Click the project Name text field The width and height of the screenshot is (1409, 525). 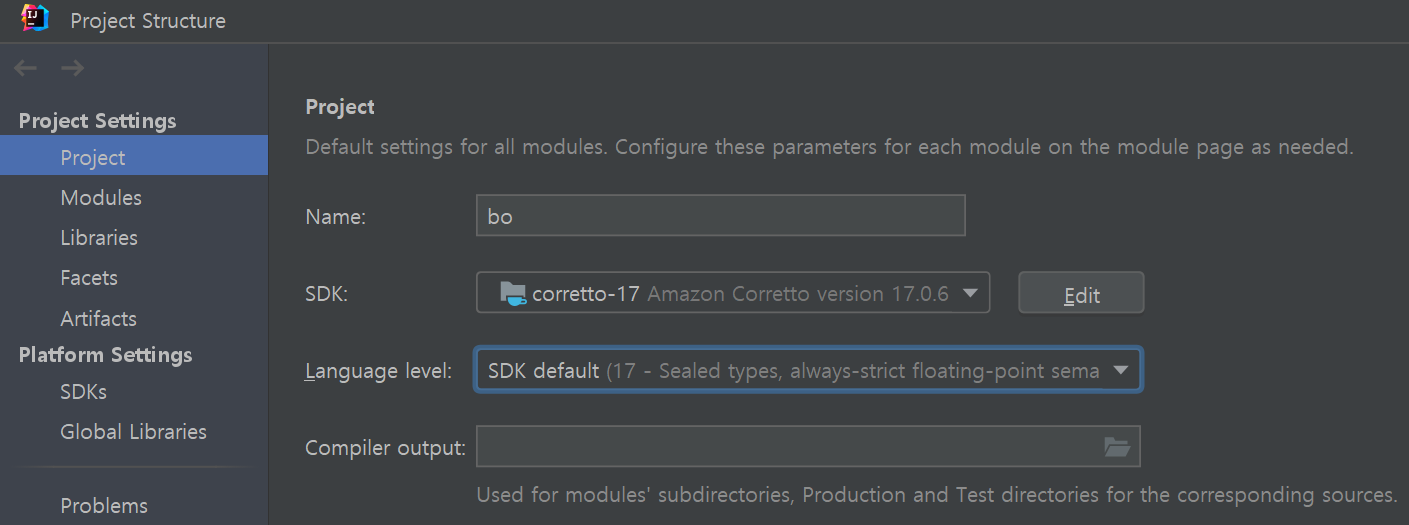pos(720,216)
